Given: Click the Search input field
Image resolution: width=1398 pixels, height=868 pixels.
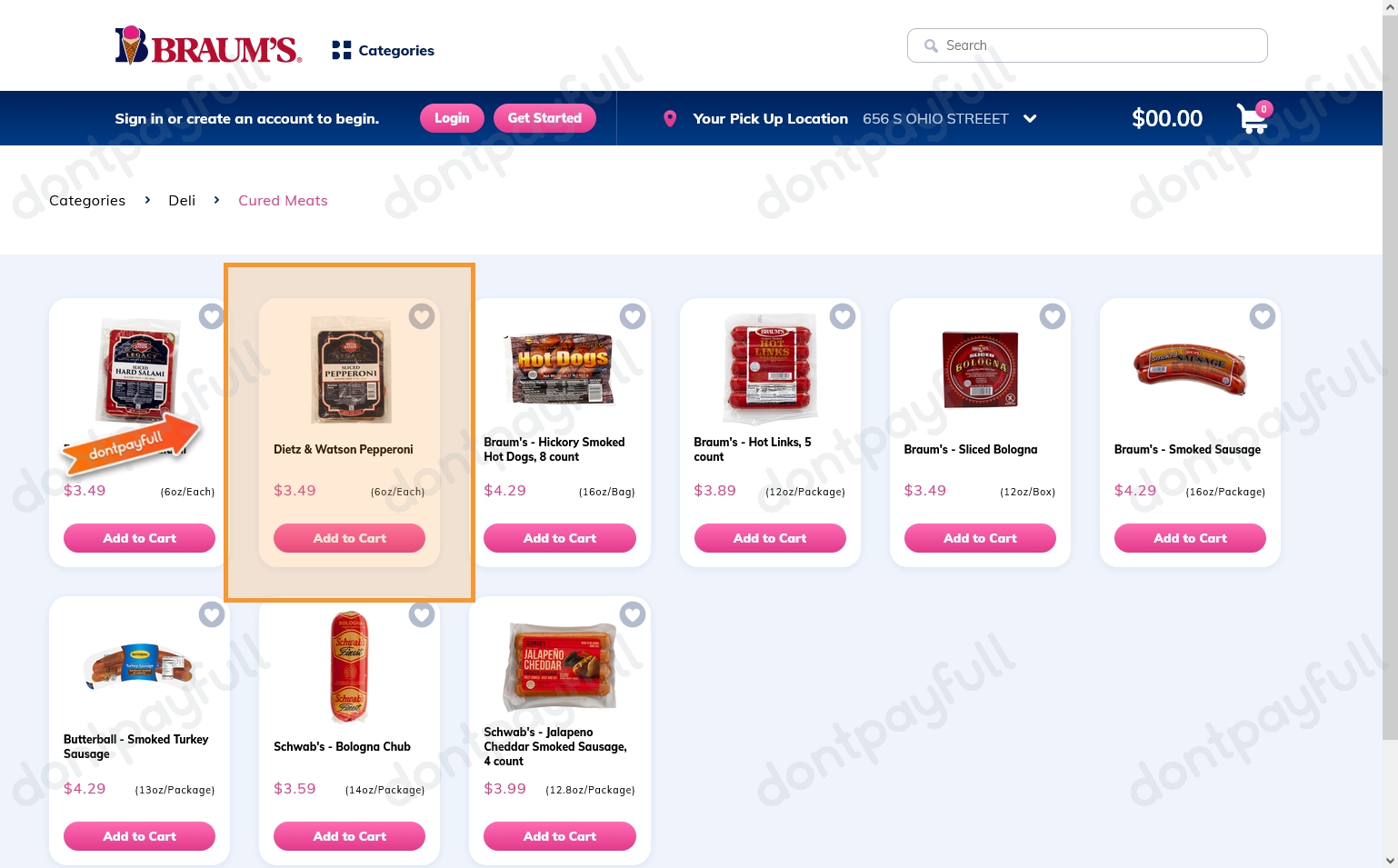Looking at the screenshot, I should click(x=1087, y=45).
